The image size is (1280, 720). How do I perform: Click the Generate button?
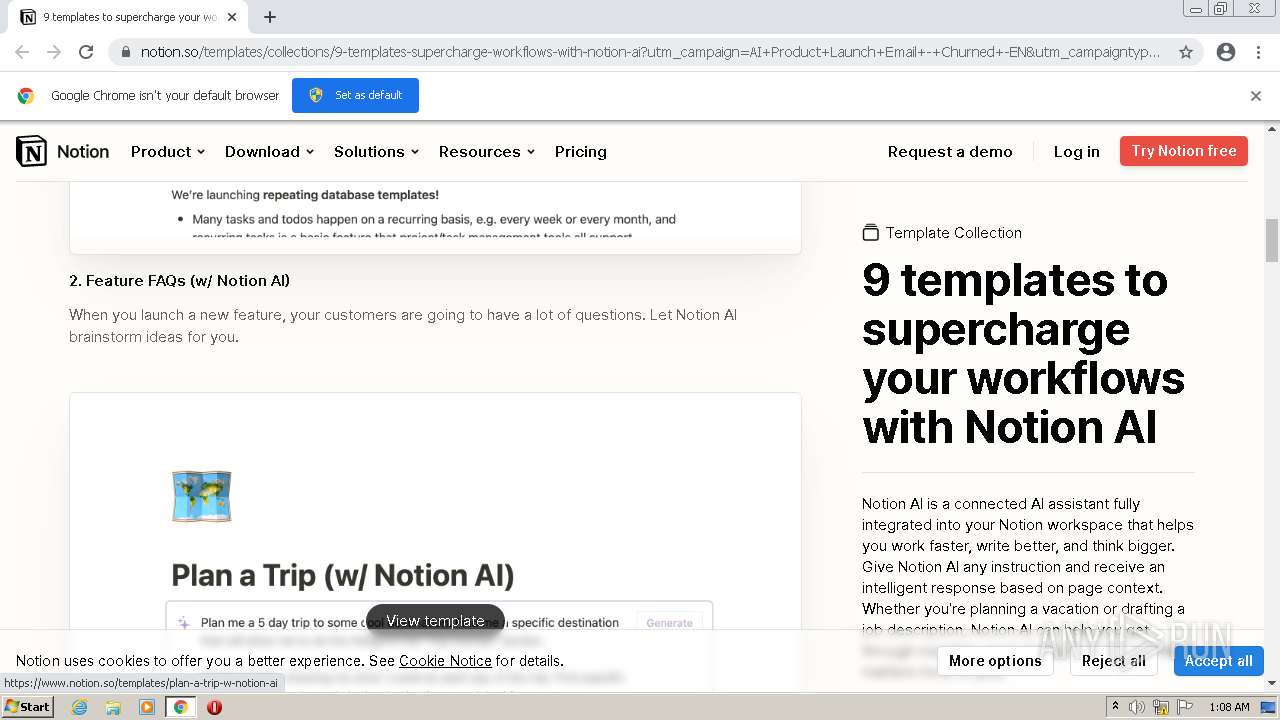pos(669,622)
